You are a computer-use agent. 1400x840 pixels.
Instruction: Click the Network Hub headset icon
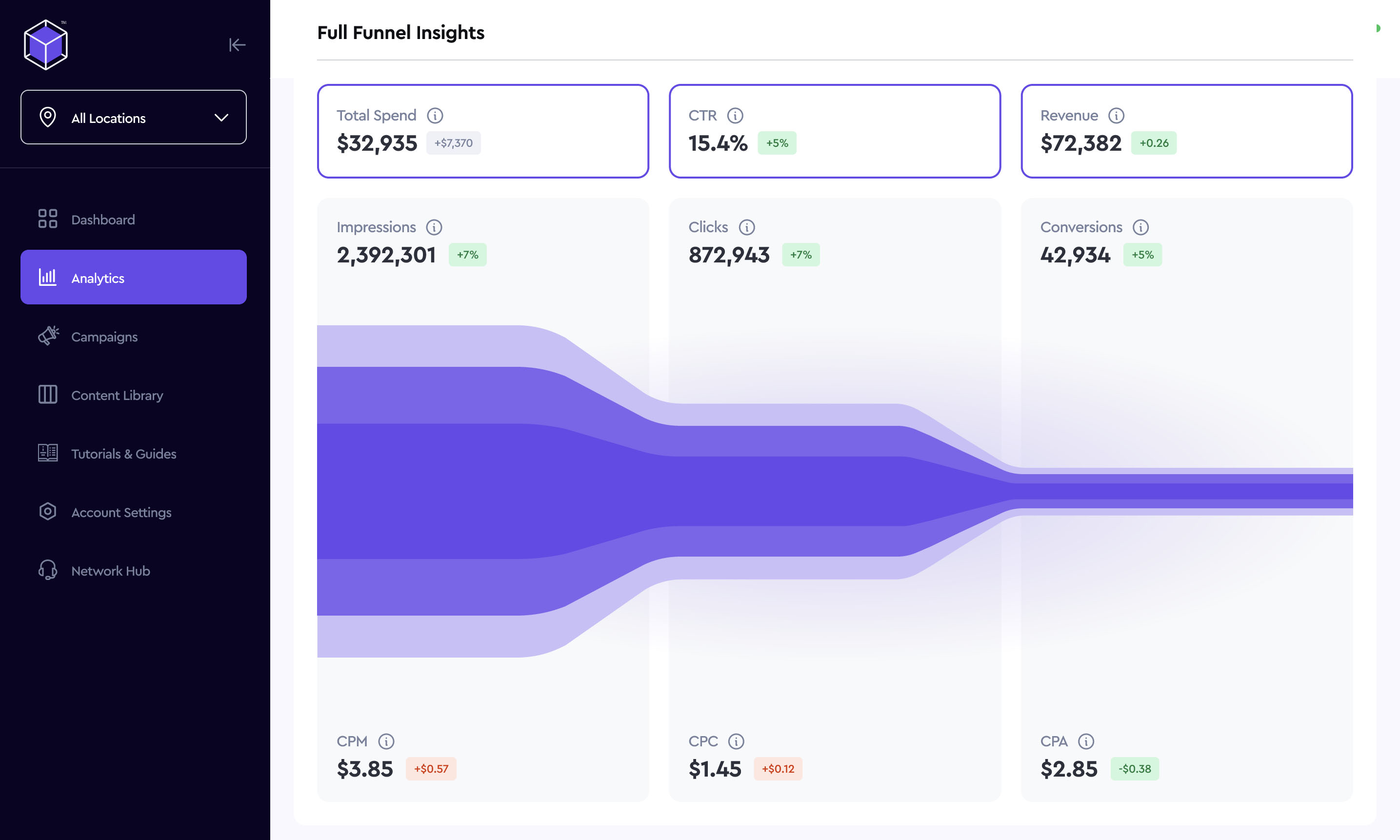coord(47,570)
